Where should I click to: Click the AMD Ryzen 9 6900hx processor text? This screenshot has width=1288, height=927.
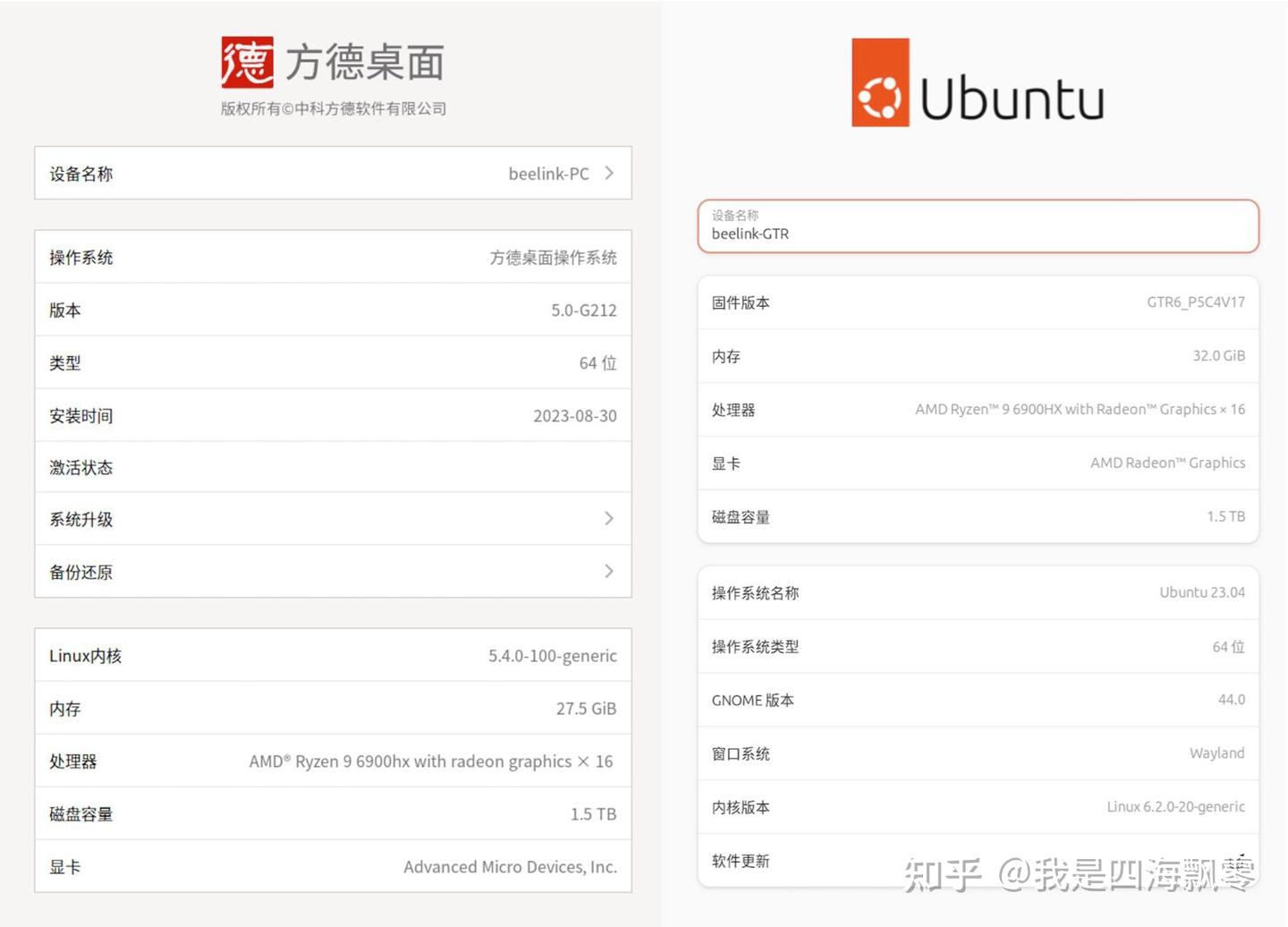[x=431, y=761]
